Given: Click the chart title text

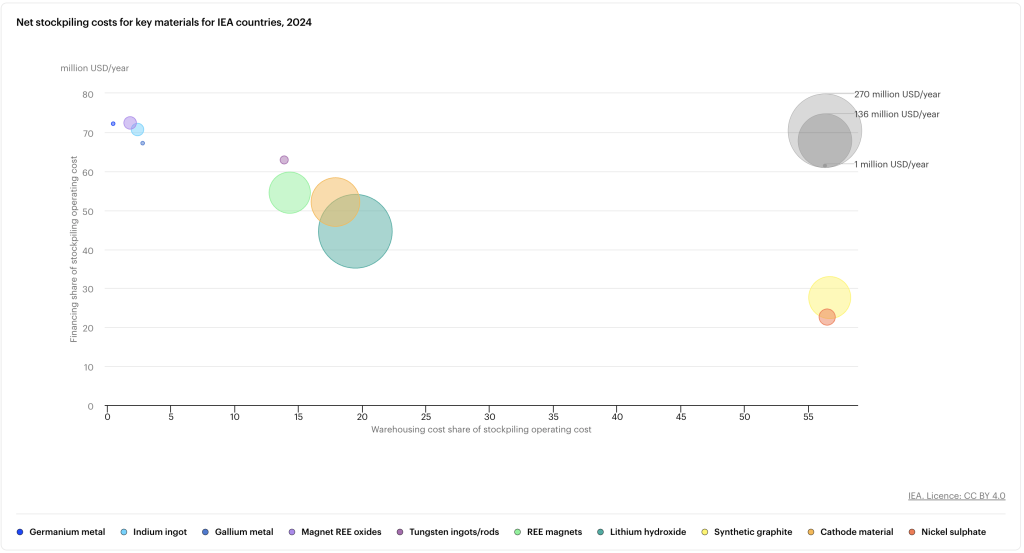Looking at the screenshot, I should coord(164,22).
